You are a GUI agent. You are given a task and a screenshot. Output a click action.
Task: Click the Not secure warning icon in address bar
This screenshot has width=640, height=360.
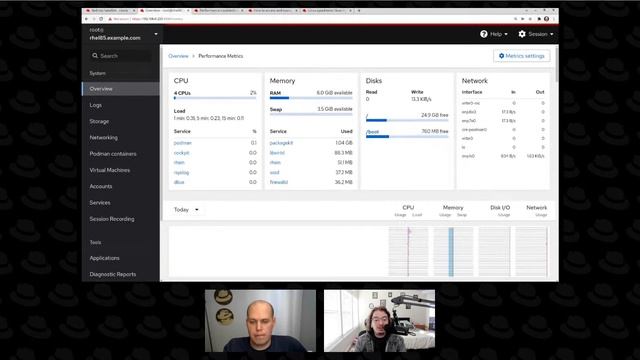point(110,19)
